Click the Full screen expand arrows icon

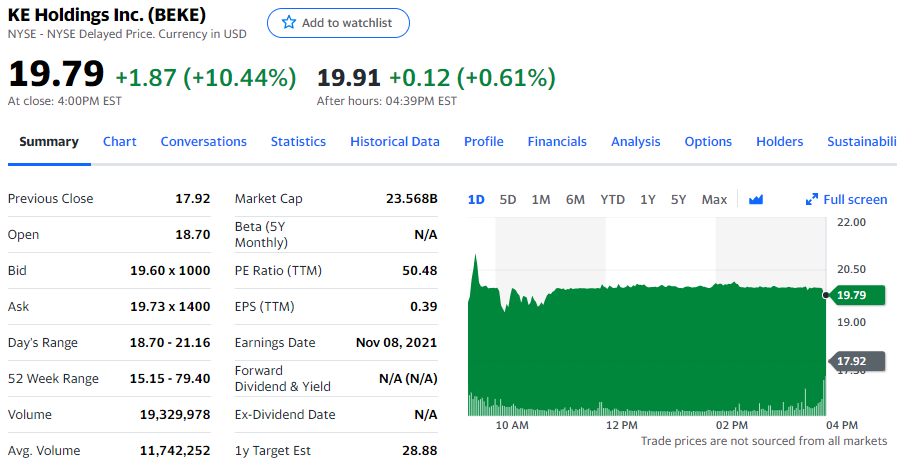[811, 200]
